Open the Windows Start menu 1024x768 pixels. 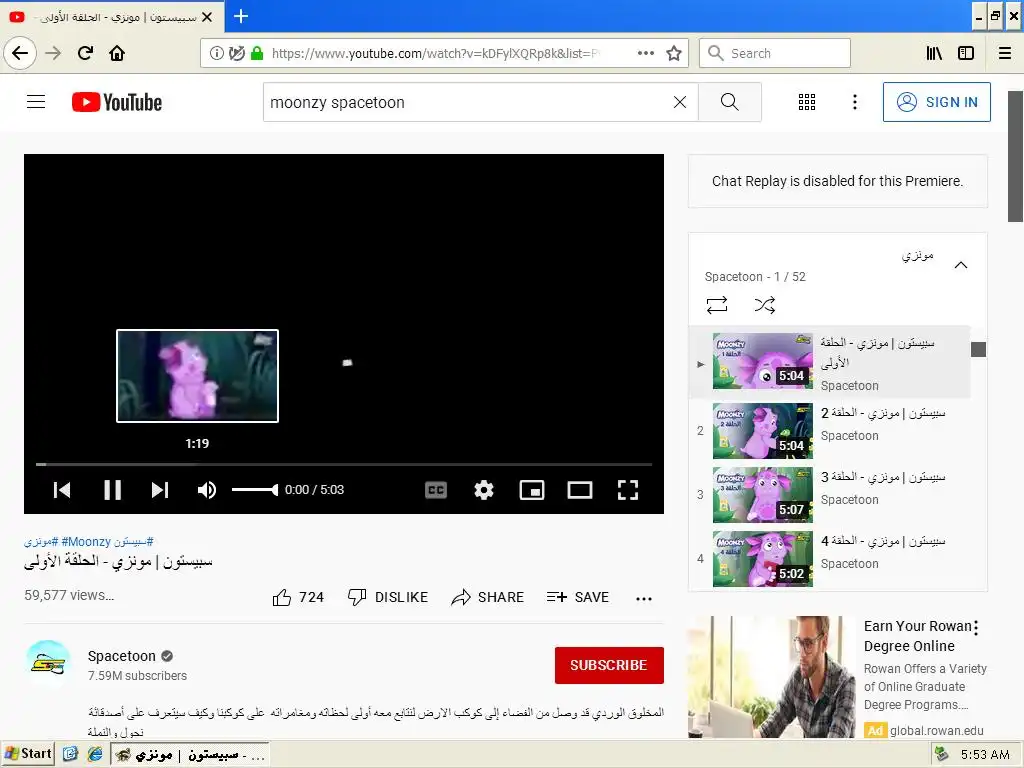coord(27,754)
